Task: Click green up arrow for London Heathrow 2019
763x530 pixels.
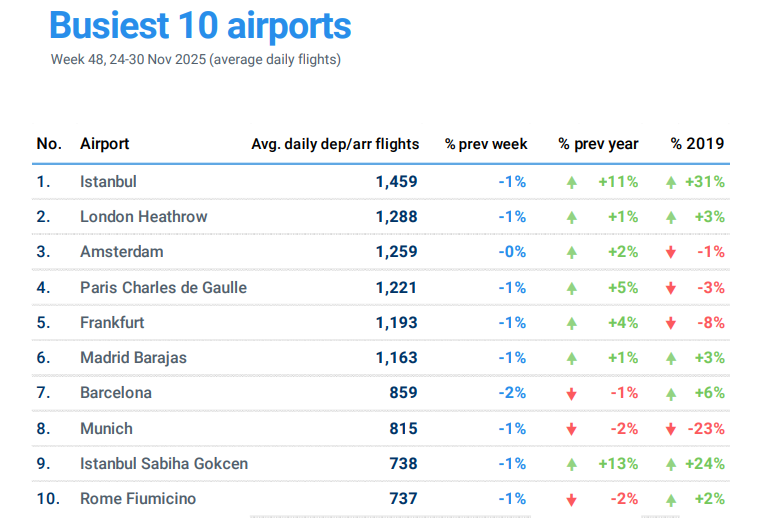Action: click(671, 217)
